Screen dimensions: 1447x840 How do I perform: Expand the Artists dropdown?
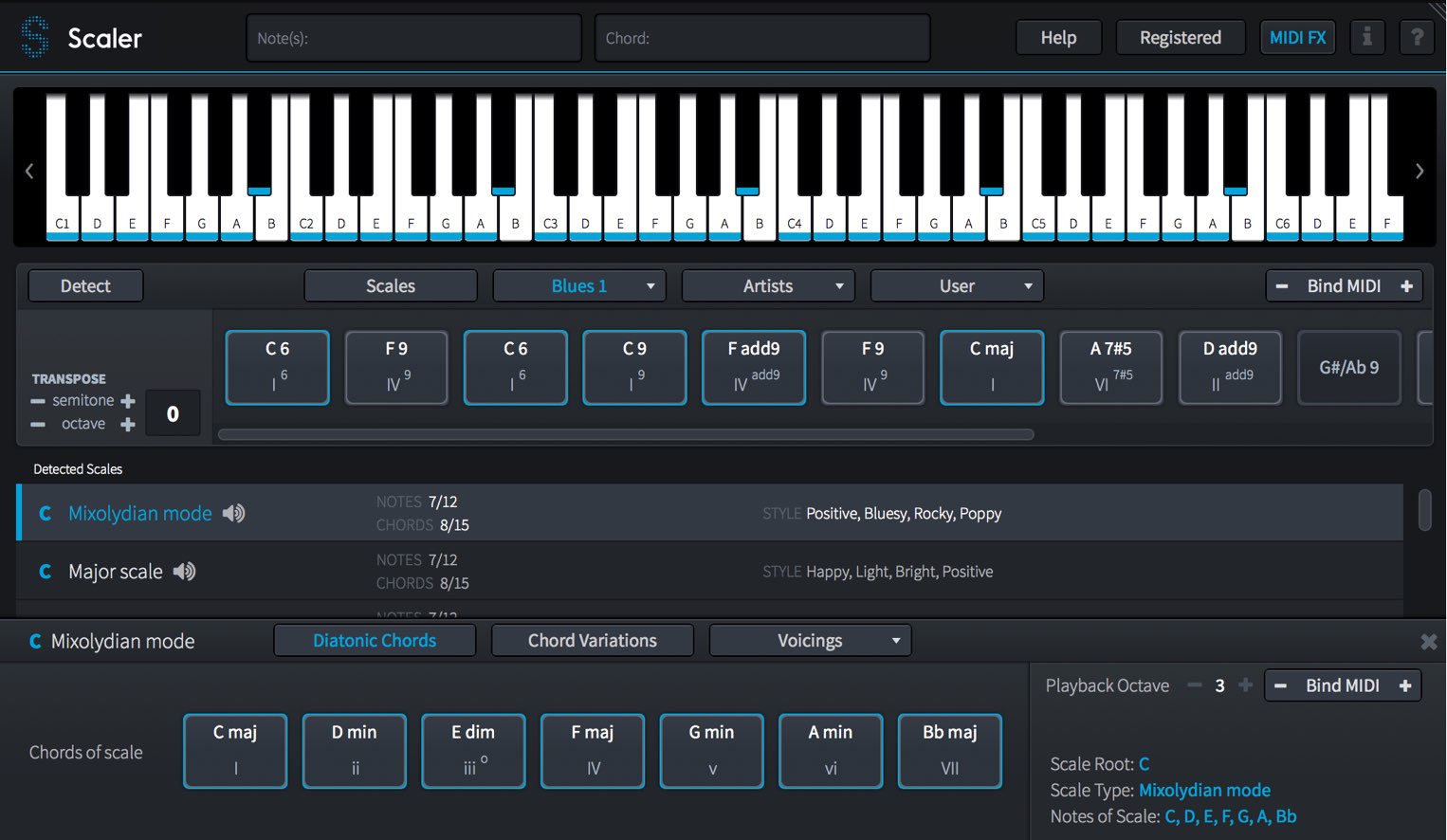(768, 286)
